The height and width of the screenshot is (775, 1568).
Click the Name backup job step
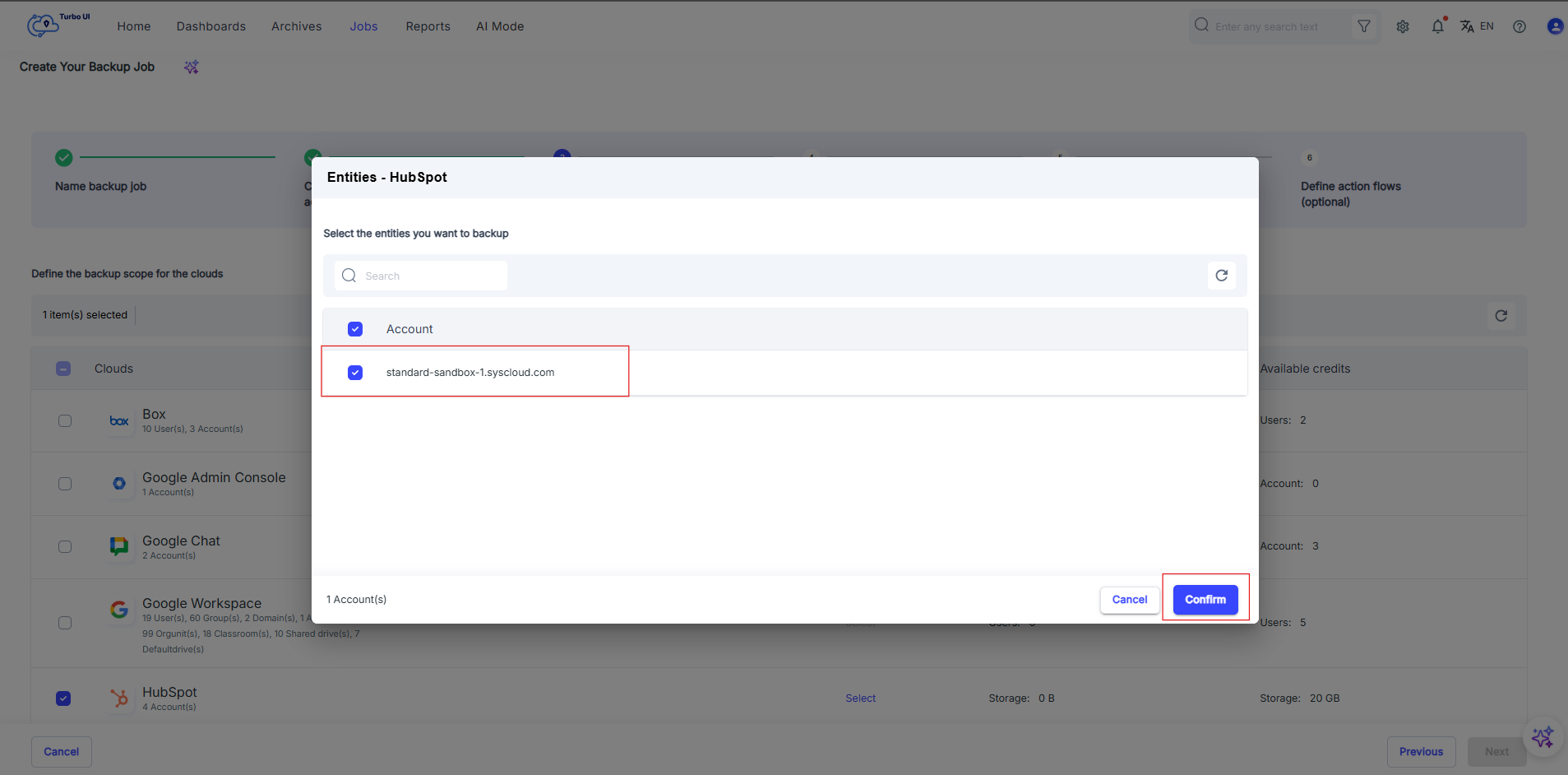click(100, 187)
